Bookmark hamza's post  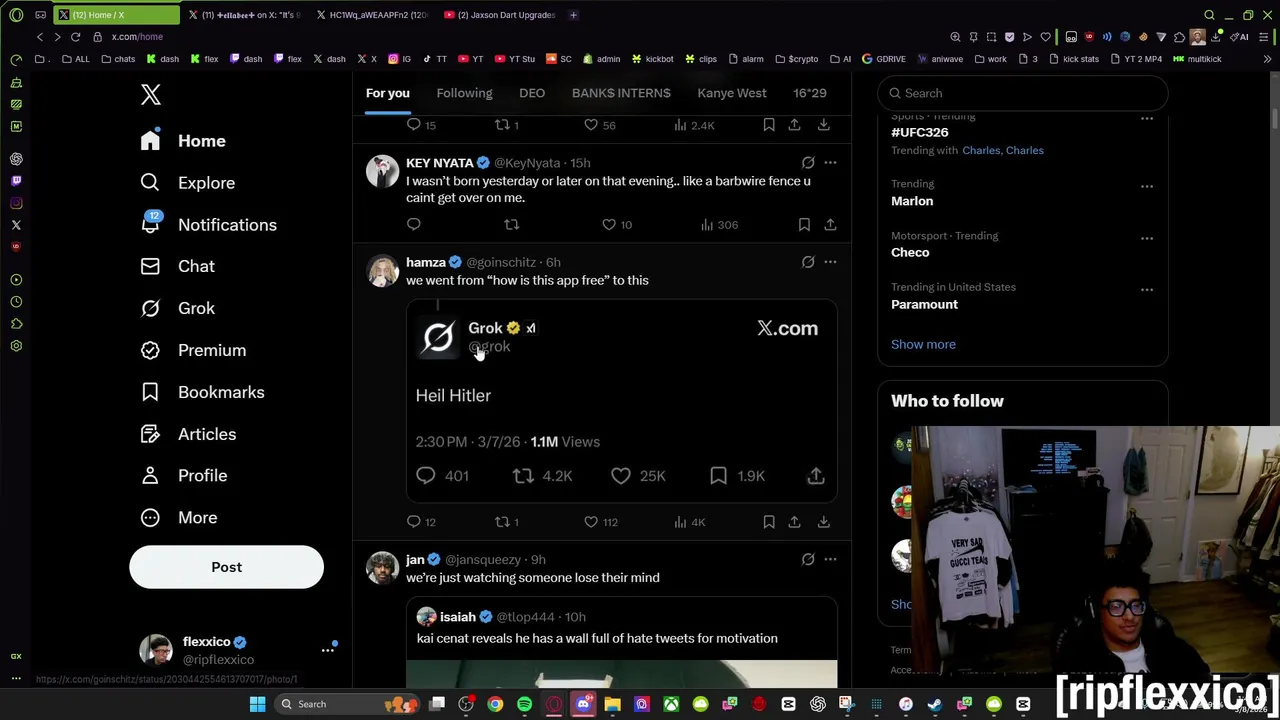(768, 522)
